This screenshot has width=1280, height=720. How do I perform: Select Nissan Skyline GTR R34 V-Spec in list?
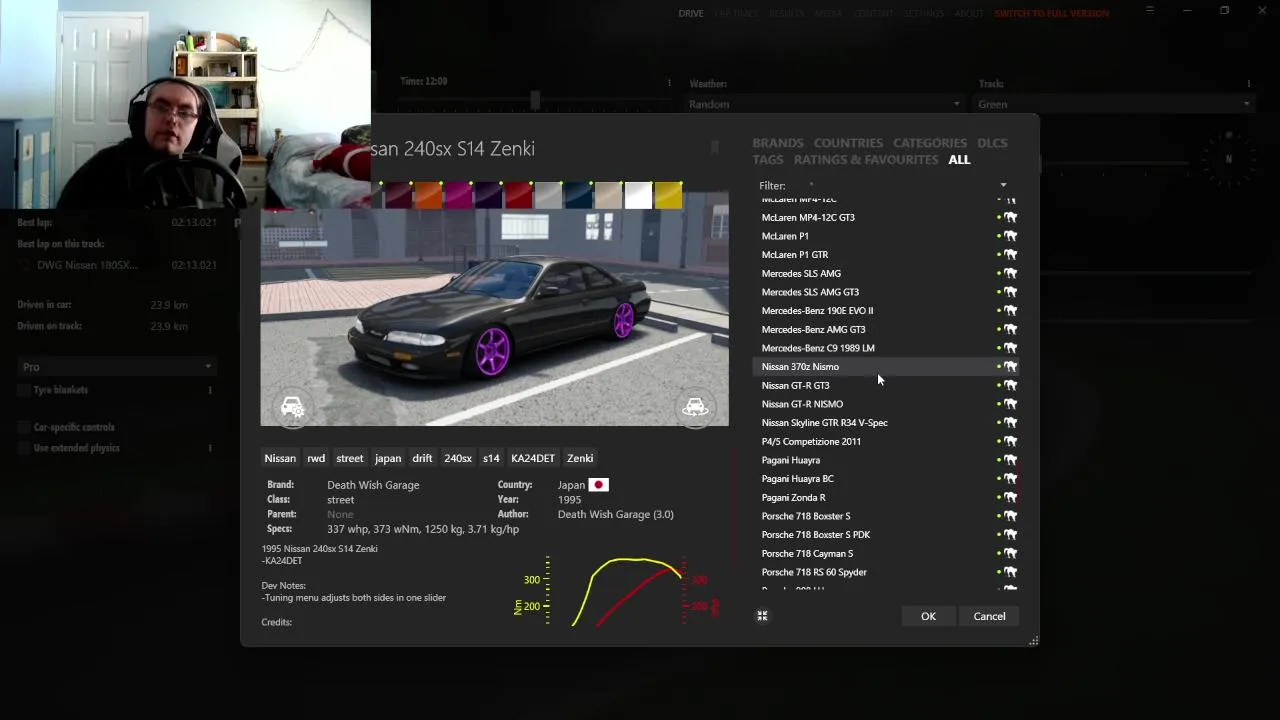point(886,423)
